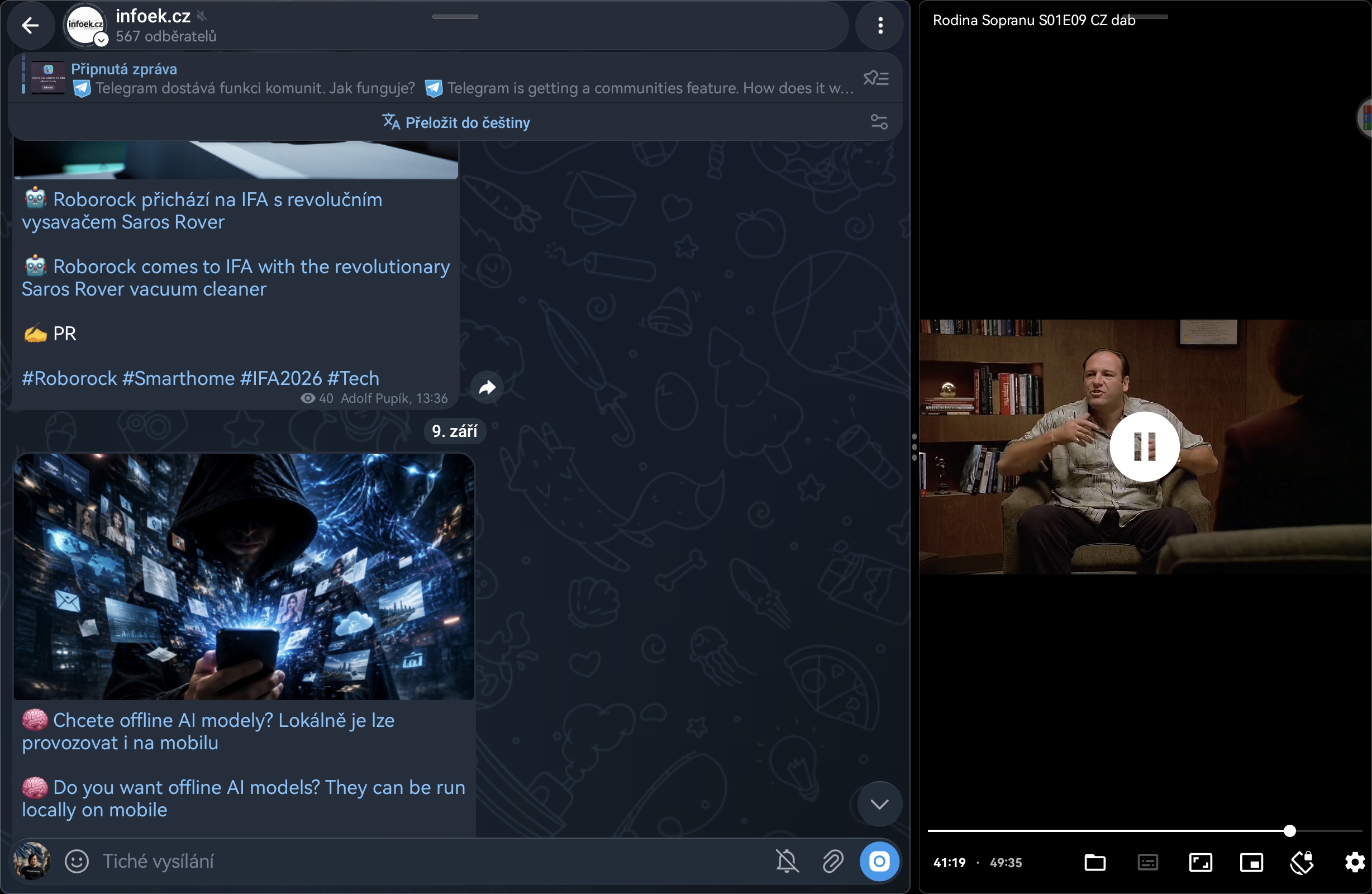Screen dimensions: 1372x894
Task: Jump to latest messages with down chevron
Action: [879, 804]
